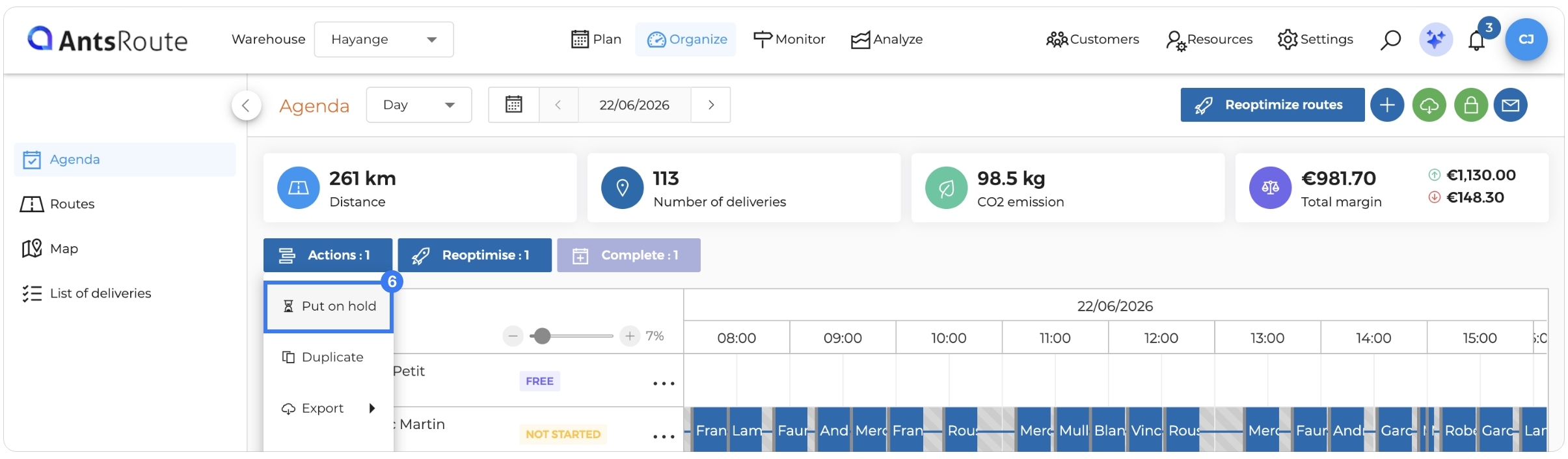Go to next day arrow
The width and height of the screenshot is (1568, 459).
(x=710, y=105)
